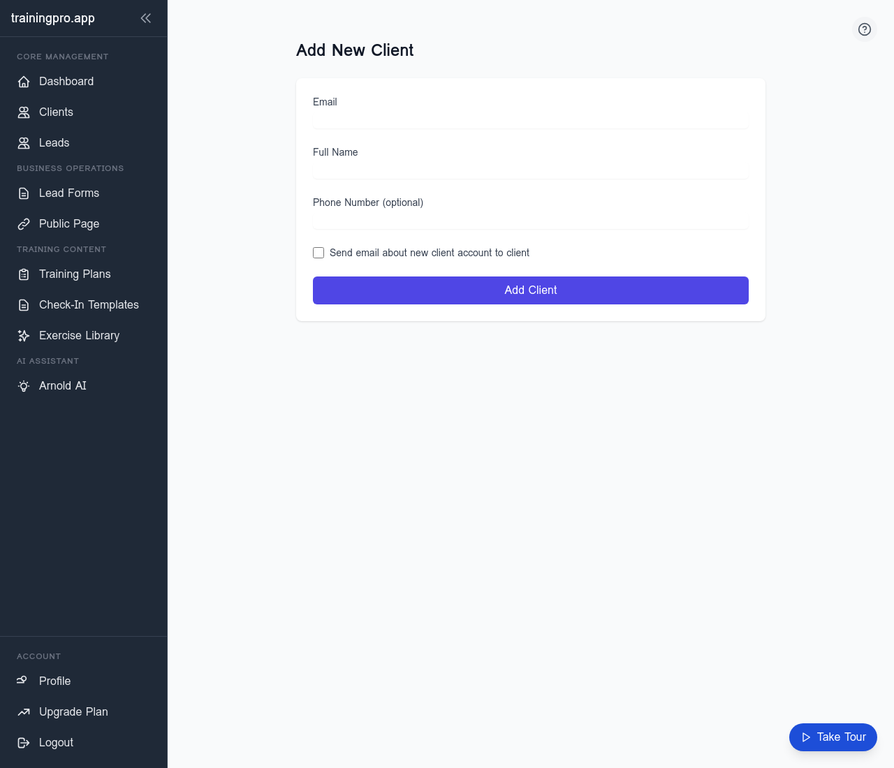The width and height of the screenshot is (894, 768).
Task: Enable send email to new client checkbox
Action: pos(319,253)
